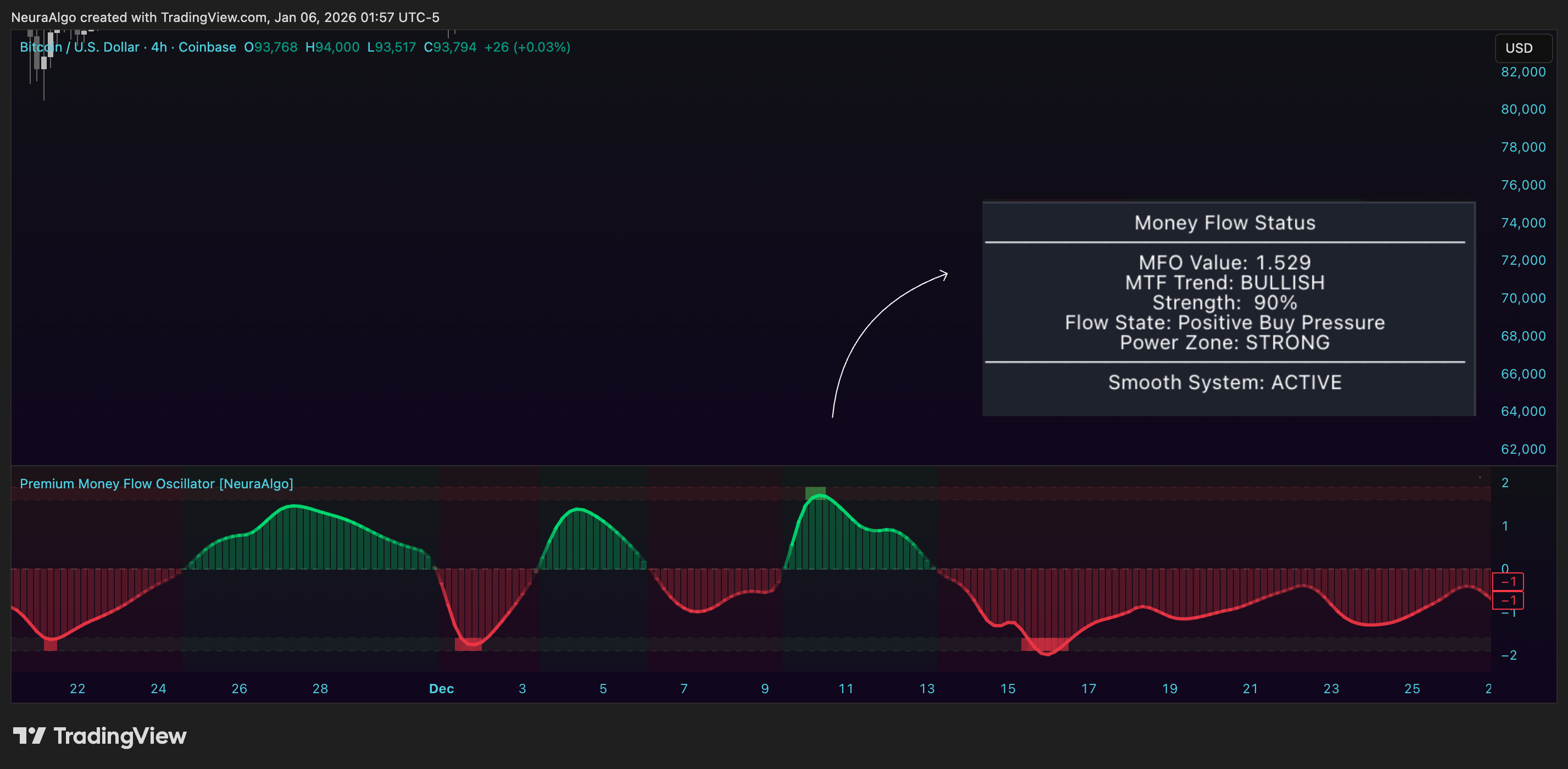The height and width of the screenshot is (769, 1568).
Task: Click the 78,000 price axis label
Action: coord(1523,147)
